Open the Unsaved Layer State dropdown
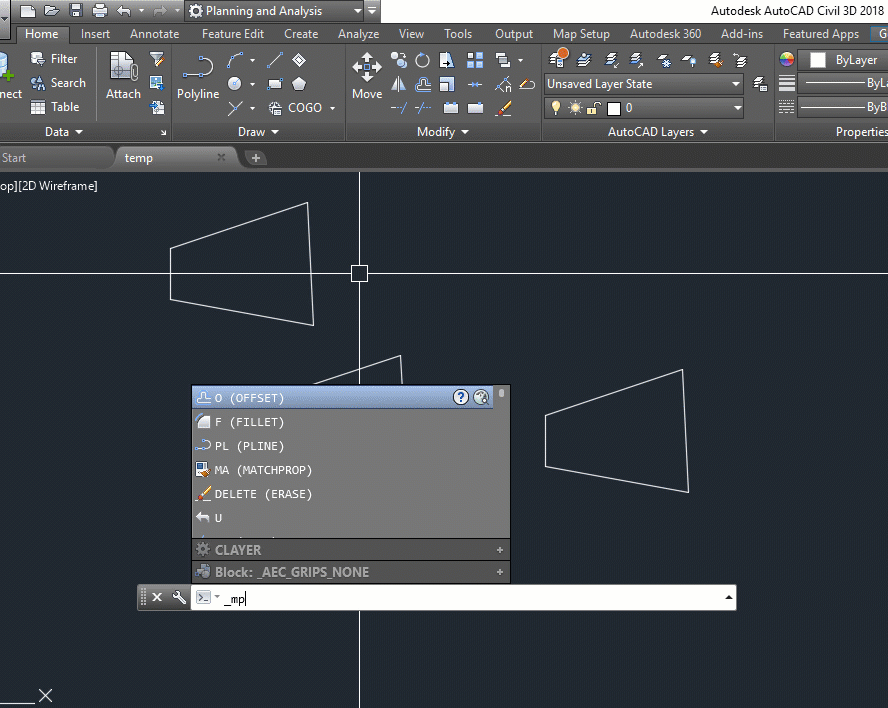The image size is (888, 708). point(736,84)
